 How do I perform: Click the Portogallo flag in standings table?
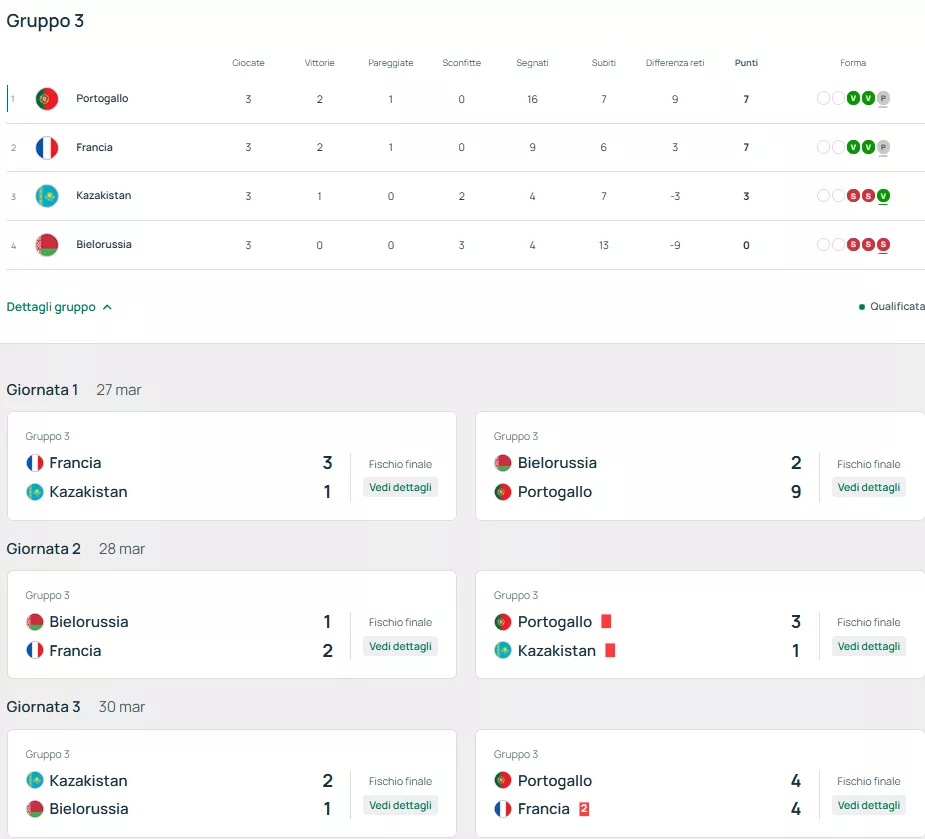pyautogui.click(x=46, y=99)
